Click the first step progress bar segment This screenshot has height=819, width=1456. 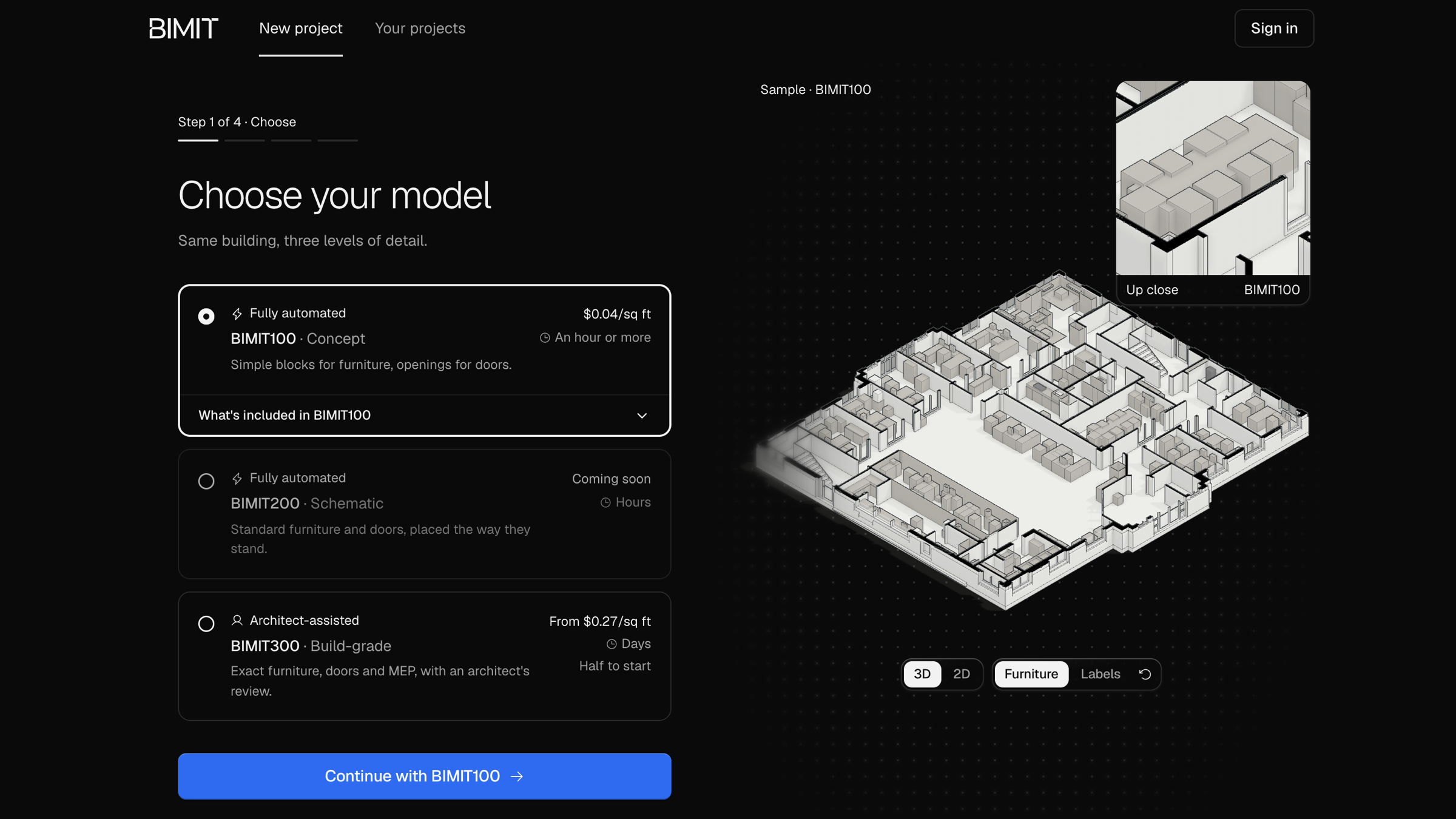pos(198,140)
